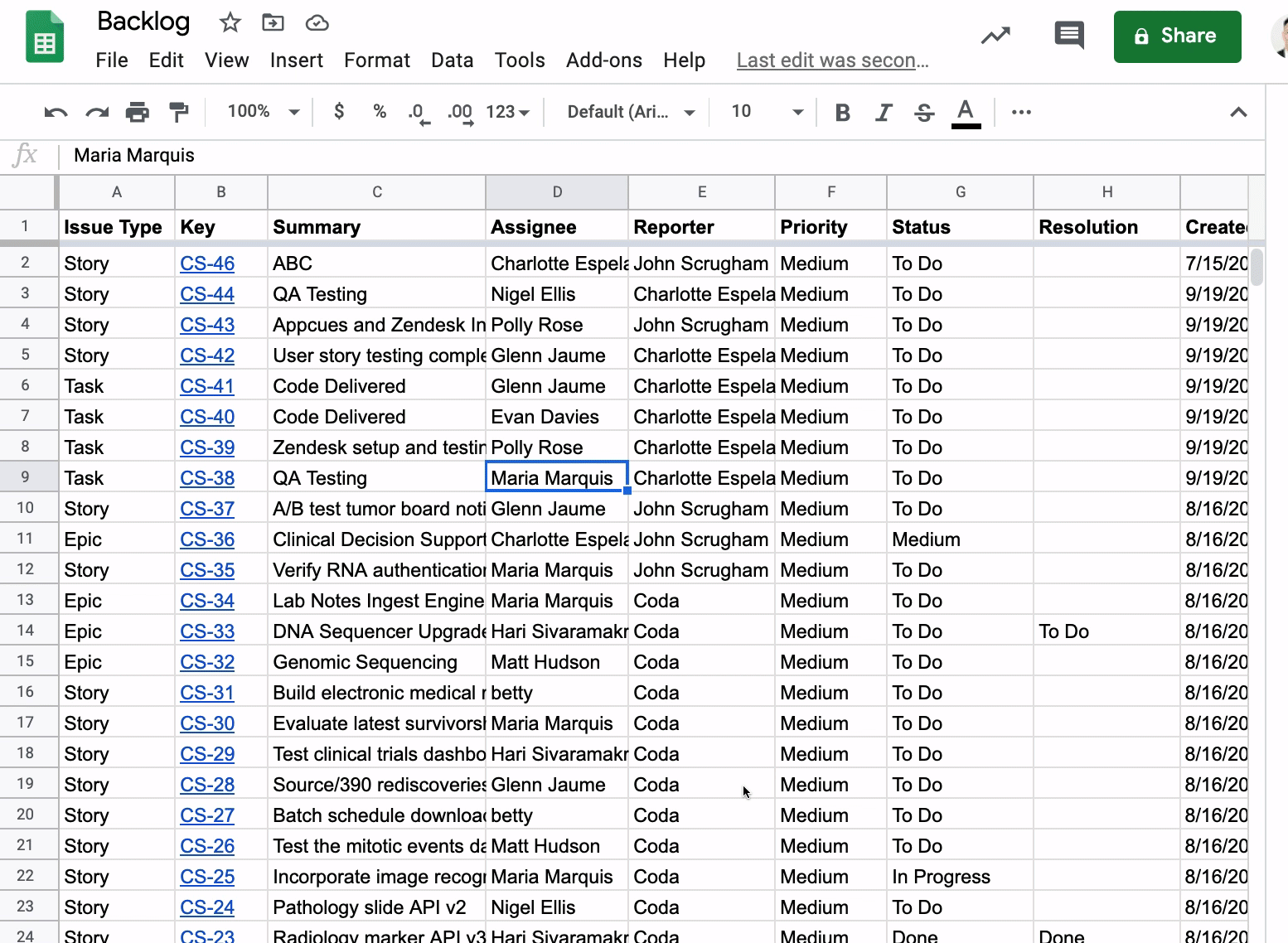
Task: Toggle bold formatting
Action: click(842, 112)
